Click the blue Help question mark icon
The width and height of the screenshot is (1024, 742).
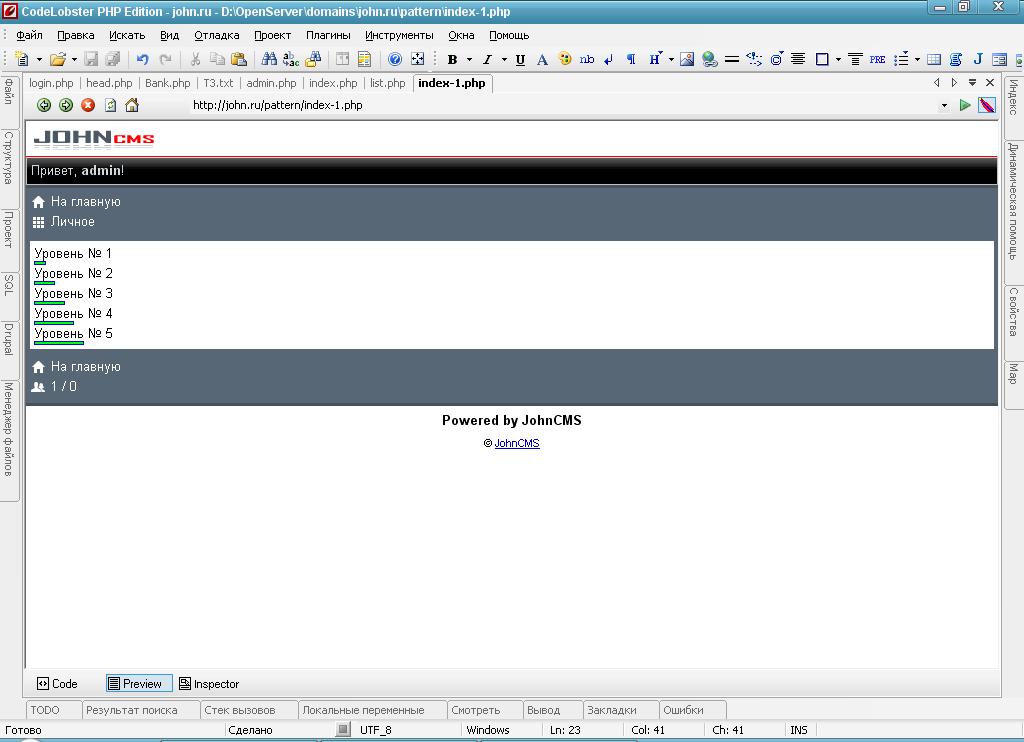[x=395, y=60]
